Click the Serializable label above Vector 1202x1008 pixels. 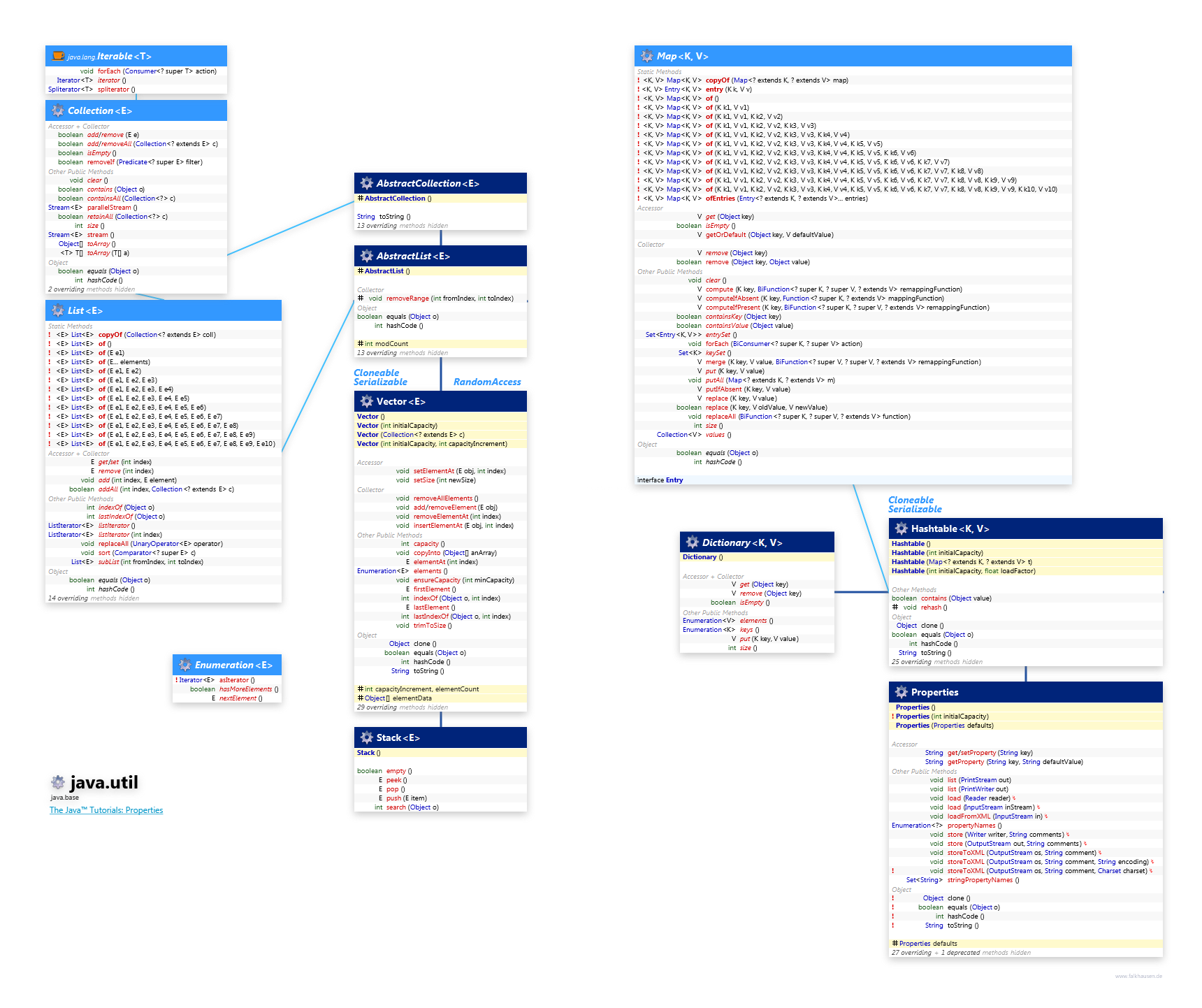[380, 382]
